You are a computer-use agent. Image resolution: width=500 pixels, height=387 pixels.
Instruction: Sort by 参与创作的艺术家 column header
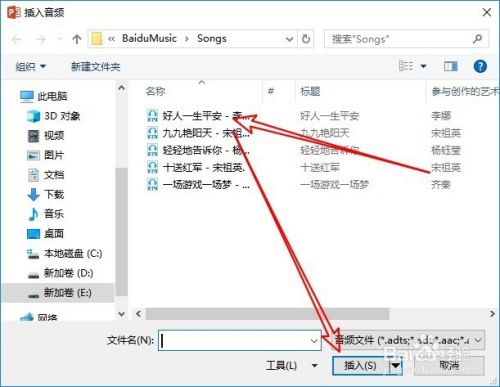[x=465, y=91]
